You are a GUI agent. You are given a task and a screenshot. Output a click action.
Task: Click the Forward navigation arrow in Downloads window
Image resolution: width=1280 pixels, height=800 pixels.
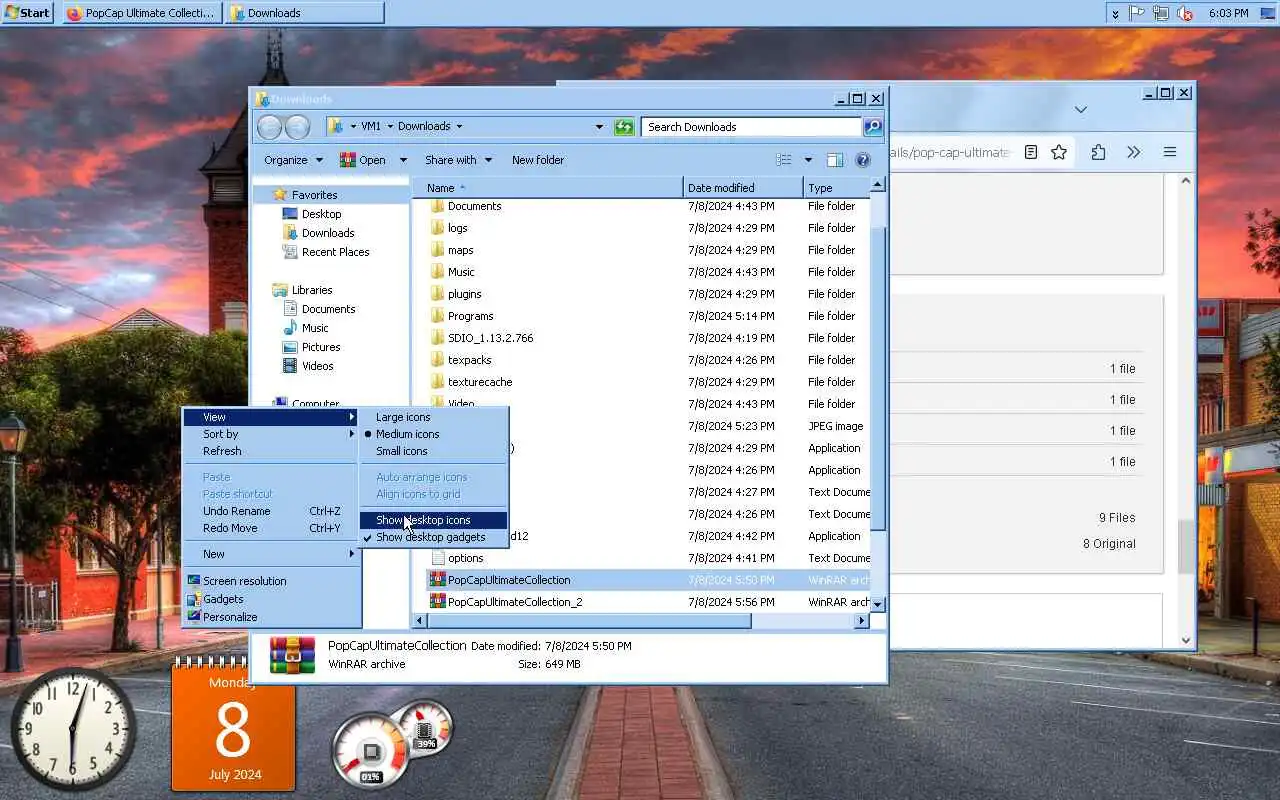[x=297, y=127]
